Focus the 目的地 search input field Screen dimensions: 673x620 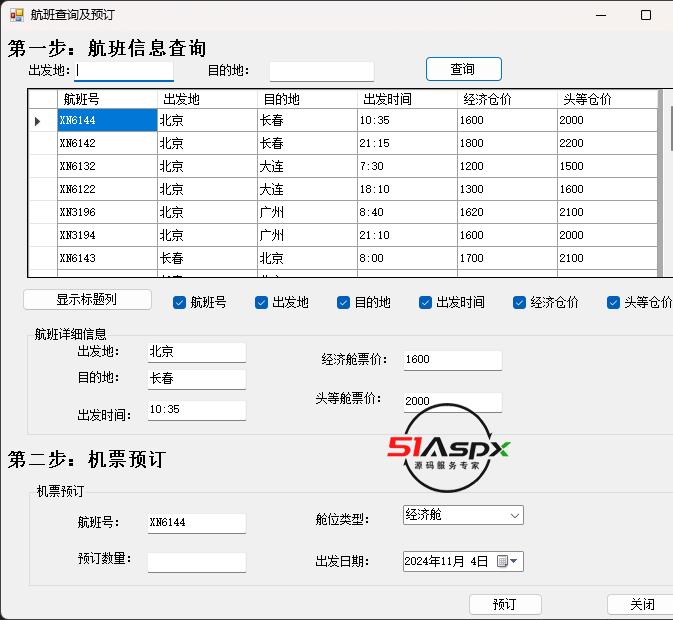tap(321, 71)
